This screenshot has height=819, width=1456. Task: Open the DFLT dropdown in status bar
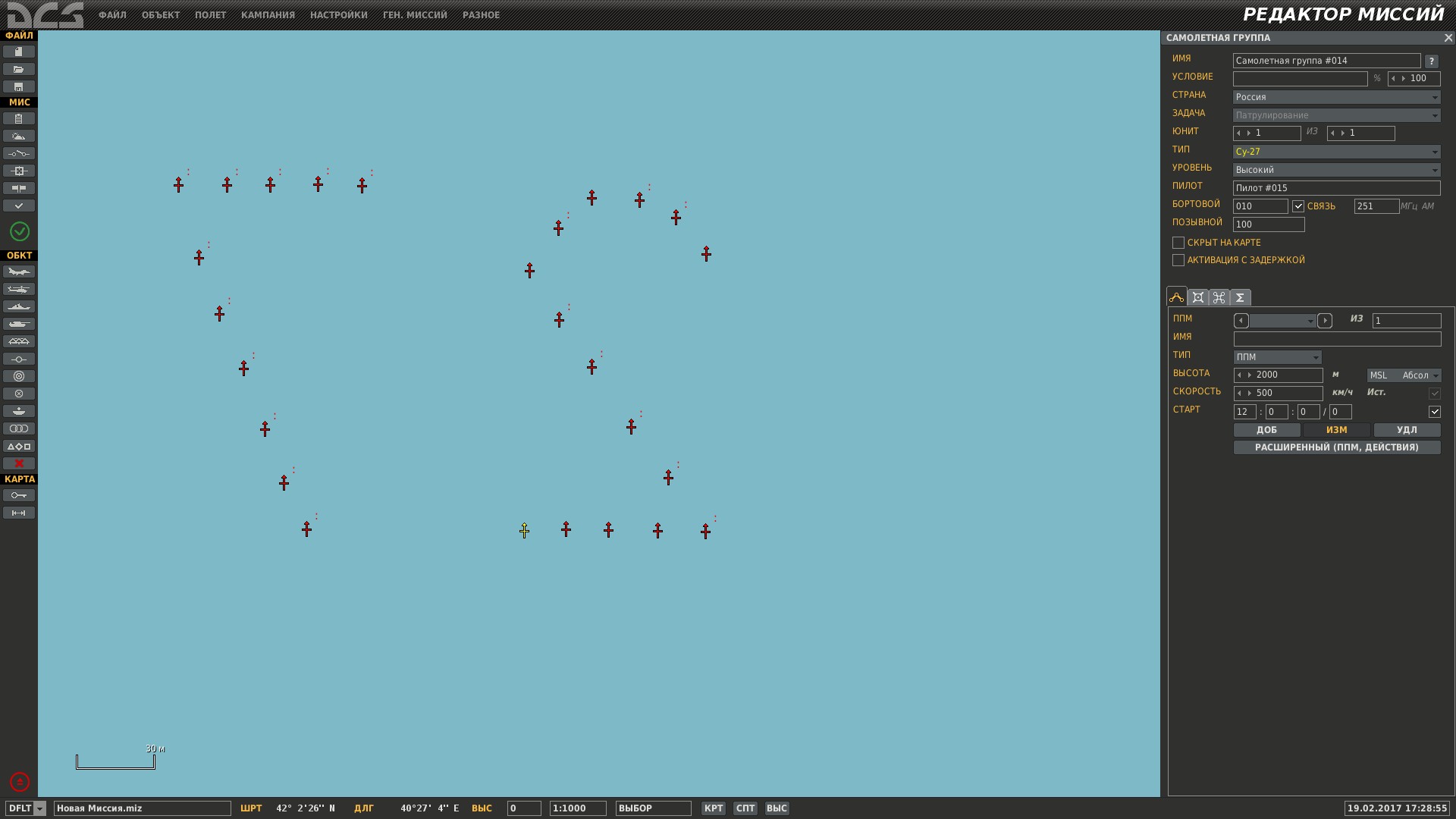pyautogui.click(x=26, y=808)
